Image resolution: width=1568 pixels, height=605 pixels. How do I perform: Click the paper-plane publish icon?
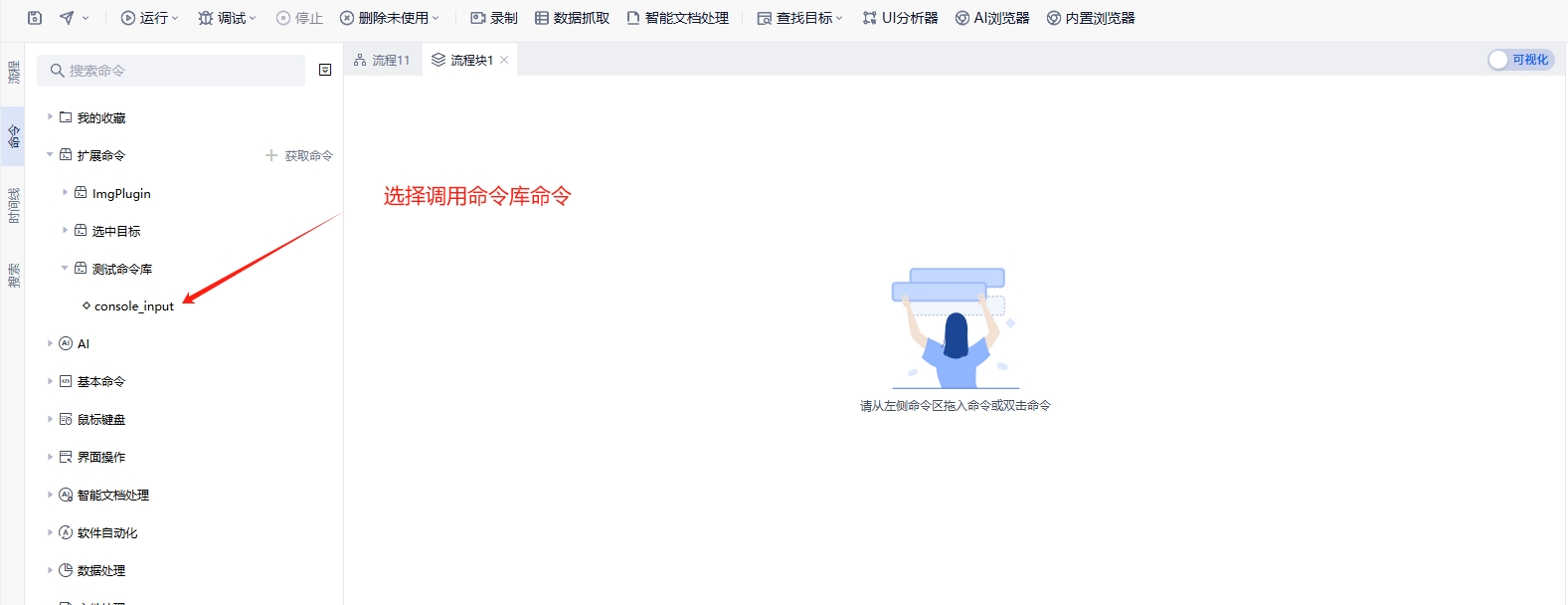click(67, 18)
